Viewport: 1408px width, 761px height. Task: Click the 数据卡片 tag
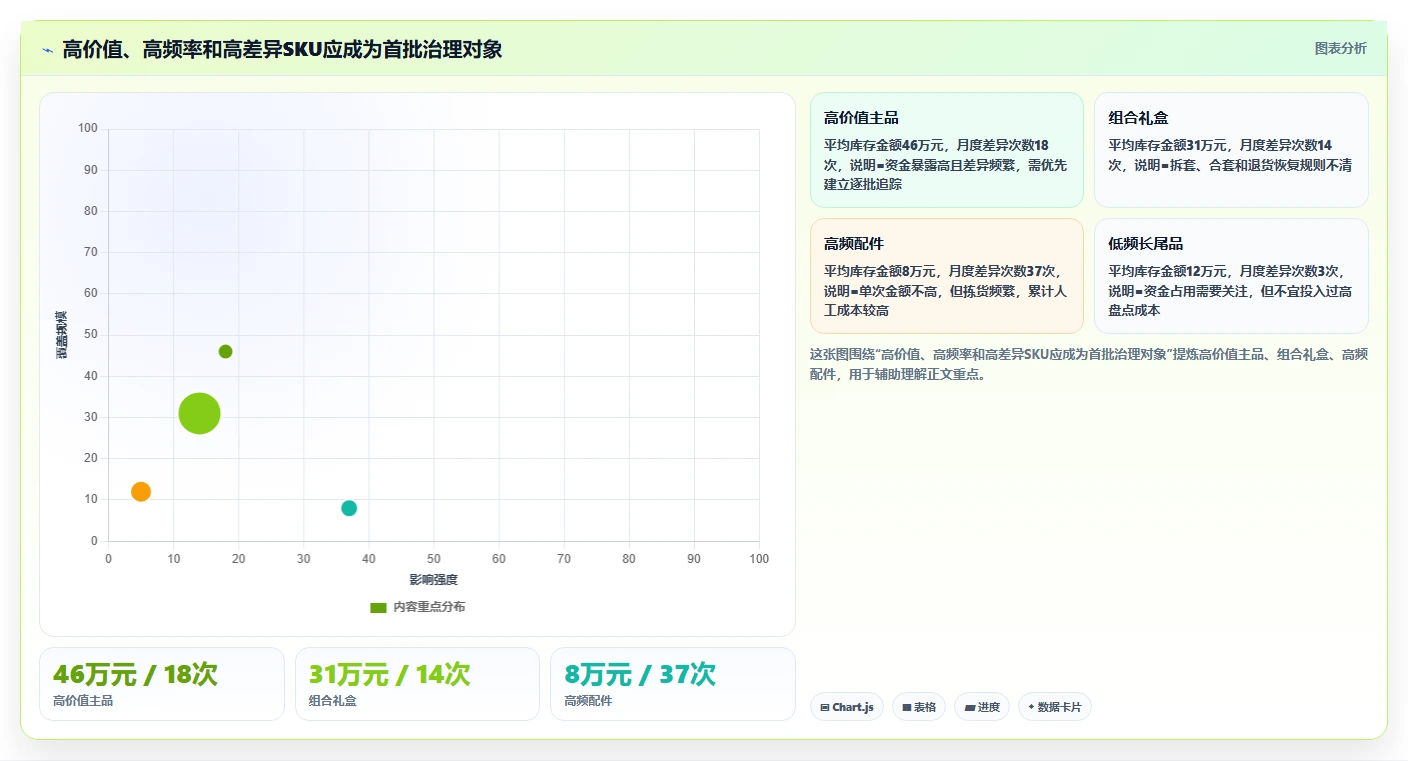tap(1055, 707)
